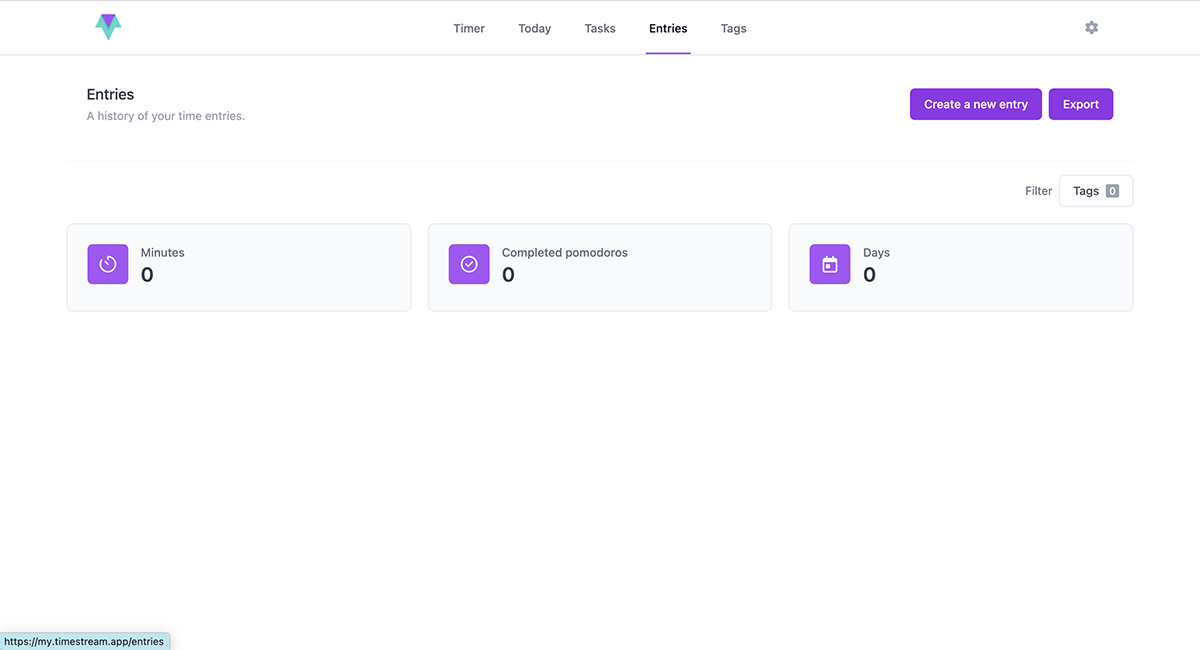Viewport: 1200px width, 650px height.
Task: Click the Days statistics card
Action: [960, 267]
